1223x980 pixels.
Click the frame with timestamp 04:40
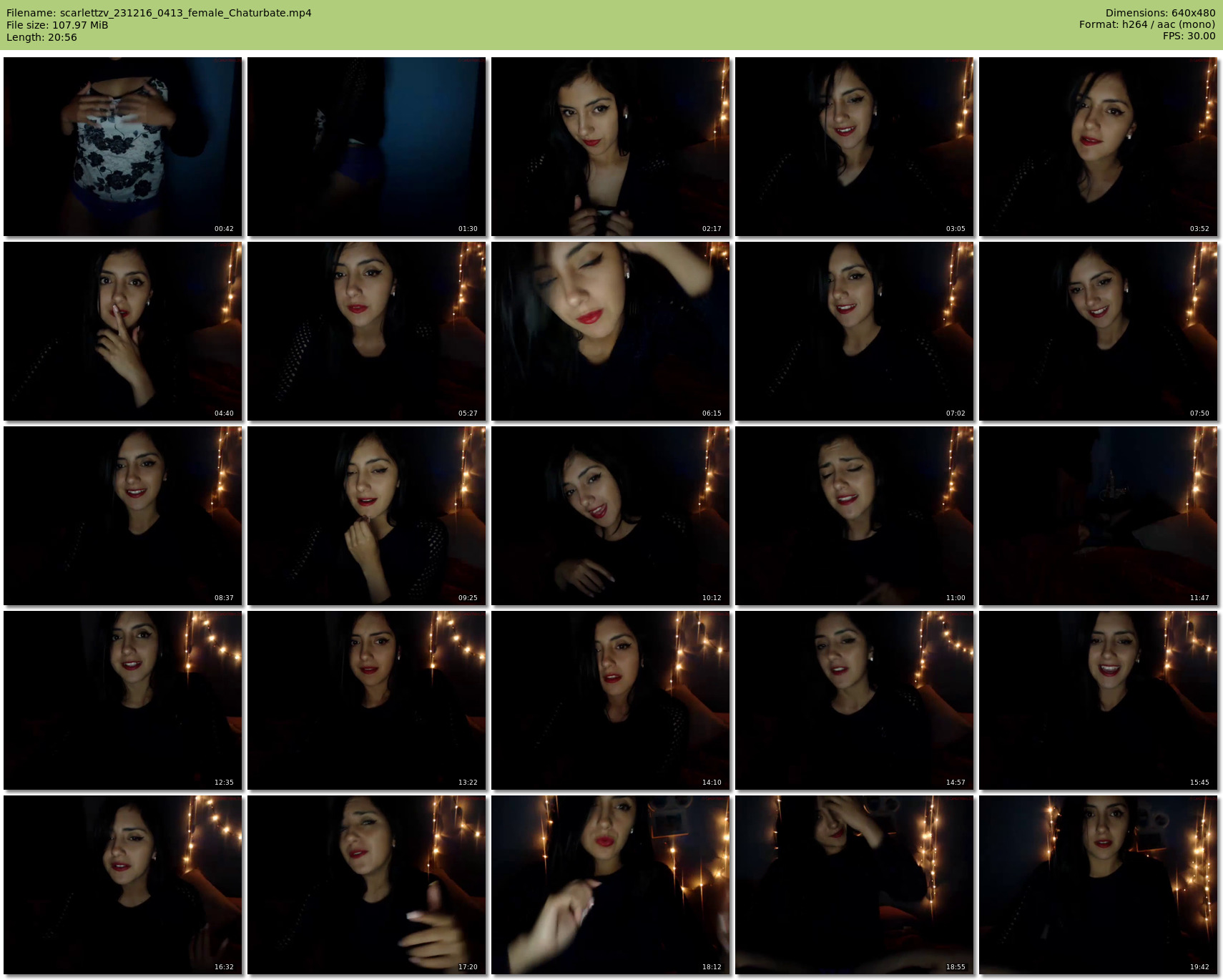(x=122, y=331)
